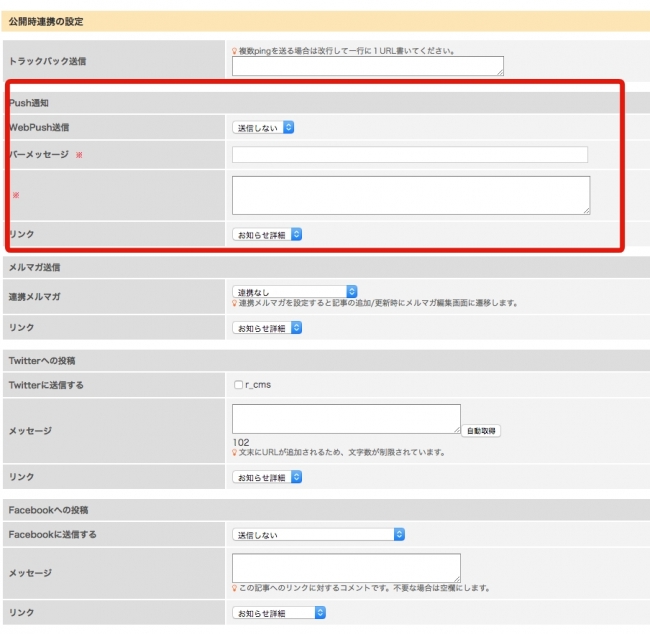Click the lightbulb icon below Twitter character count
The width and height of the screenshot is (650, 634).
point(235,452)
